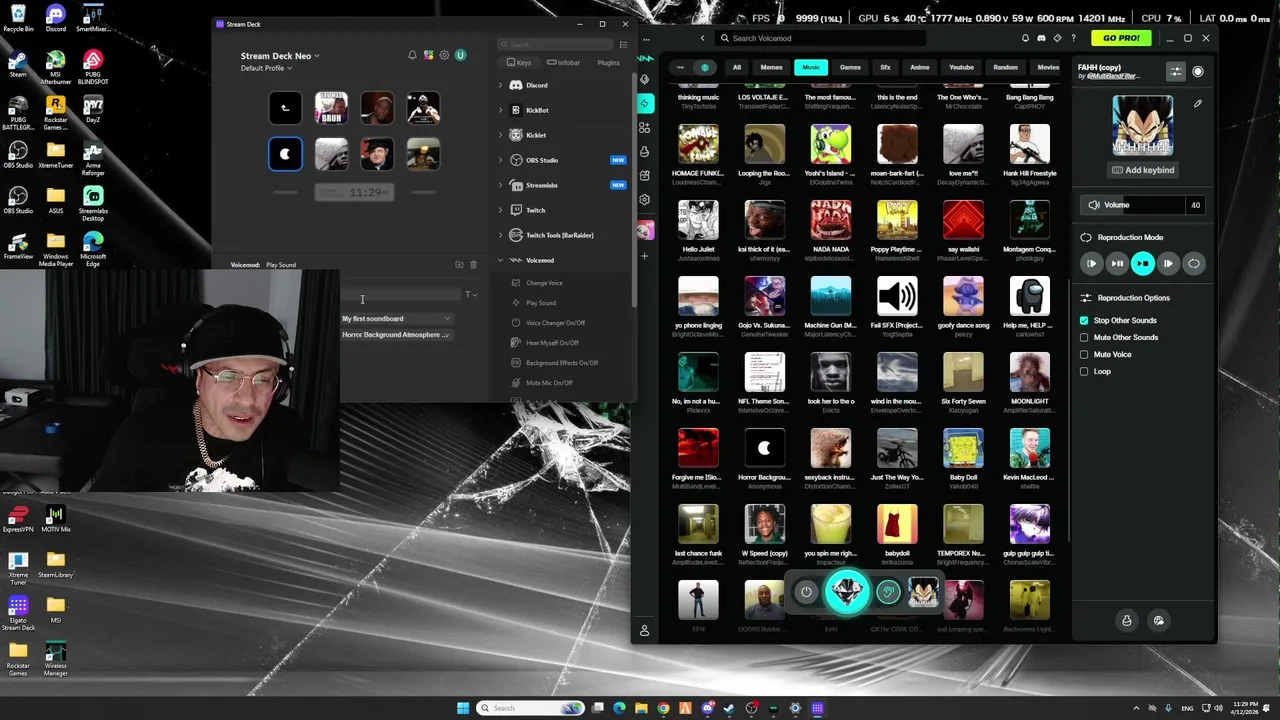This screenshot has height=720, width=1280.
Task: Open the Discord link icon in Voicemod header
Action: point(1041,38)
